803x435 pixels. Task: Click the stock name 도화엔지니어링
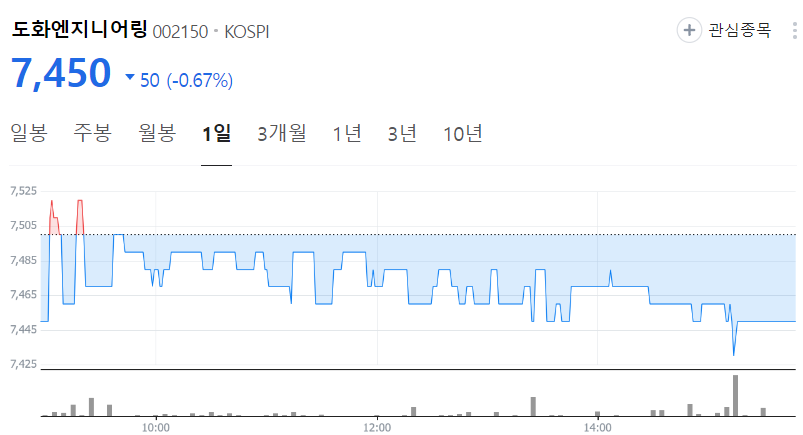point(79,29)
